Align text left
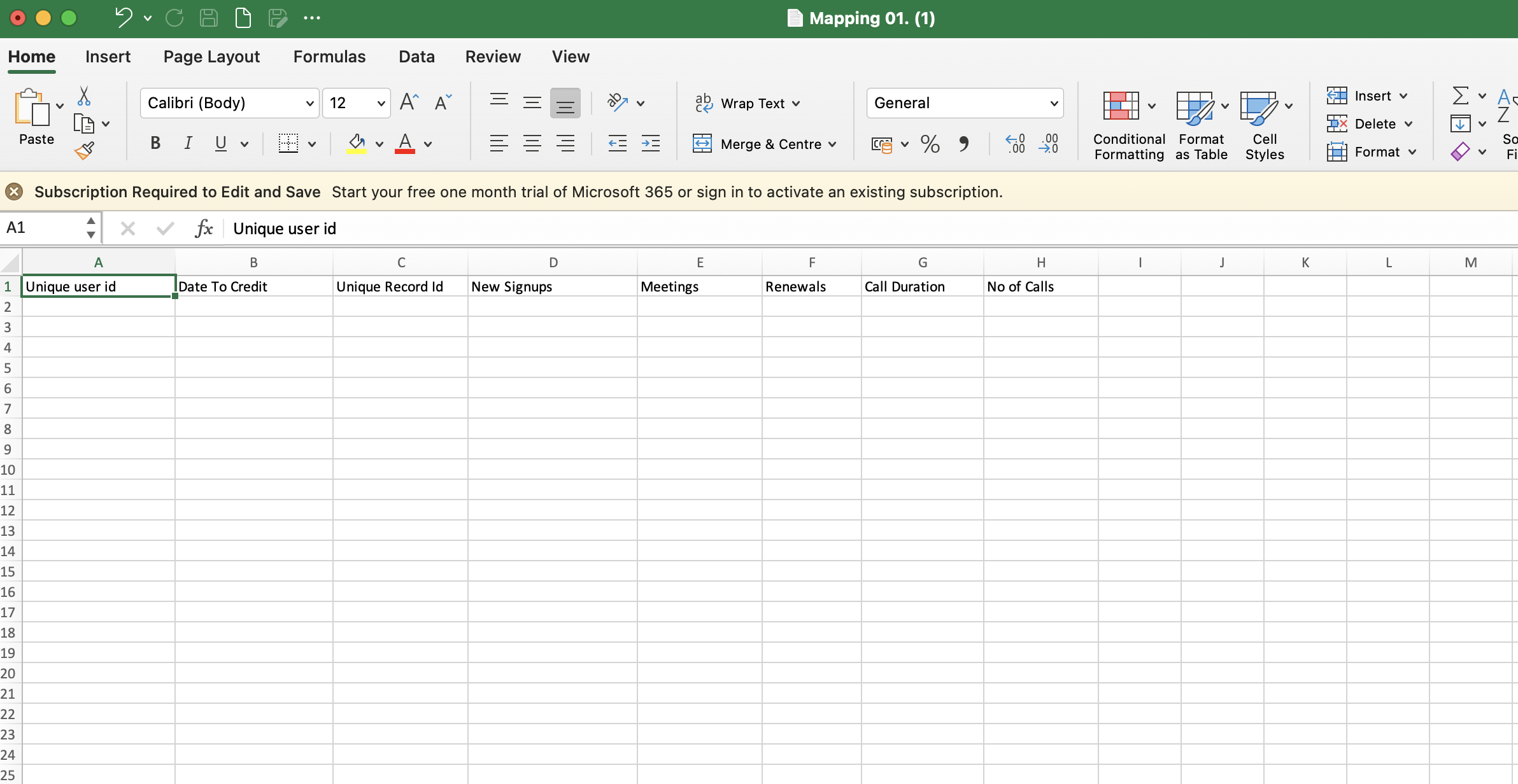 click(x=499, y=143)
